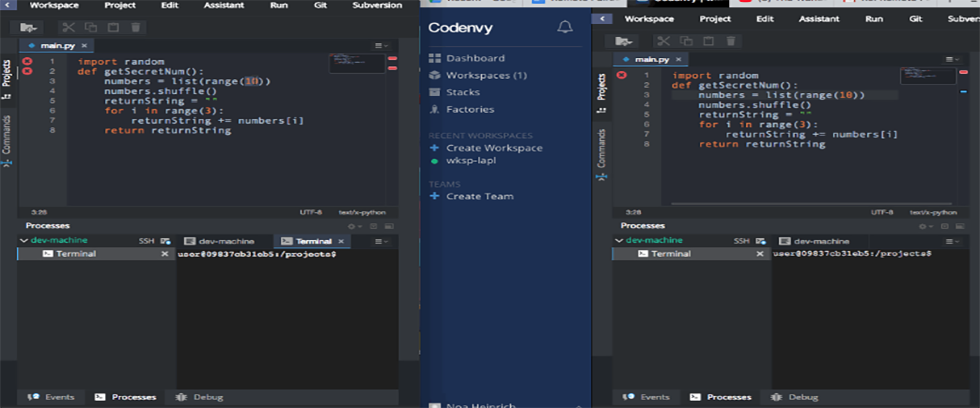Switch to the Debug tab in right IDE
The width and height of the screenshot is (980, 408).
tap(795, 397)
